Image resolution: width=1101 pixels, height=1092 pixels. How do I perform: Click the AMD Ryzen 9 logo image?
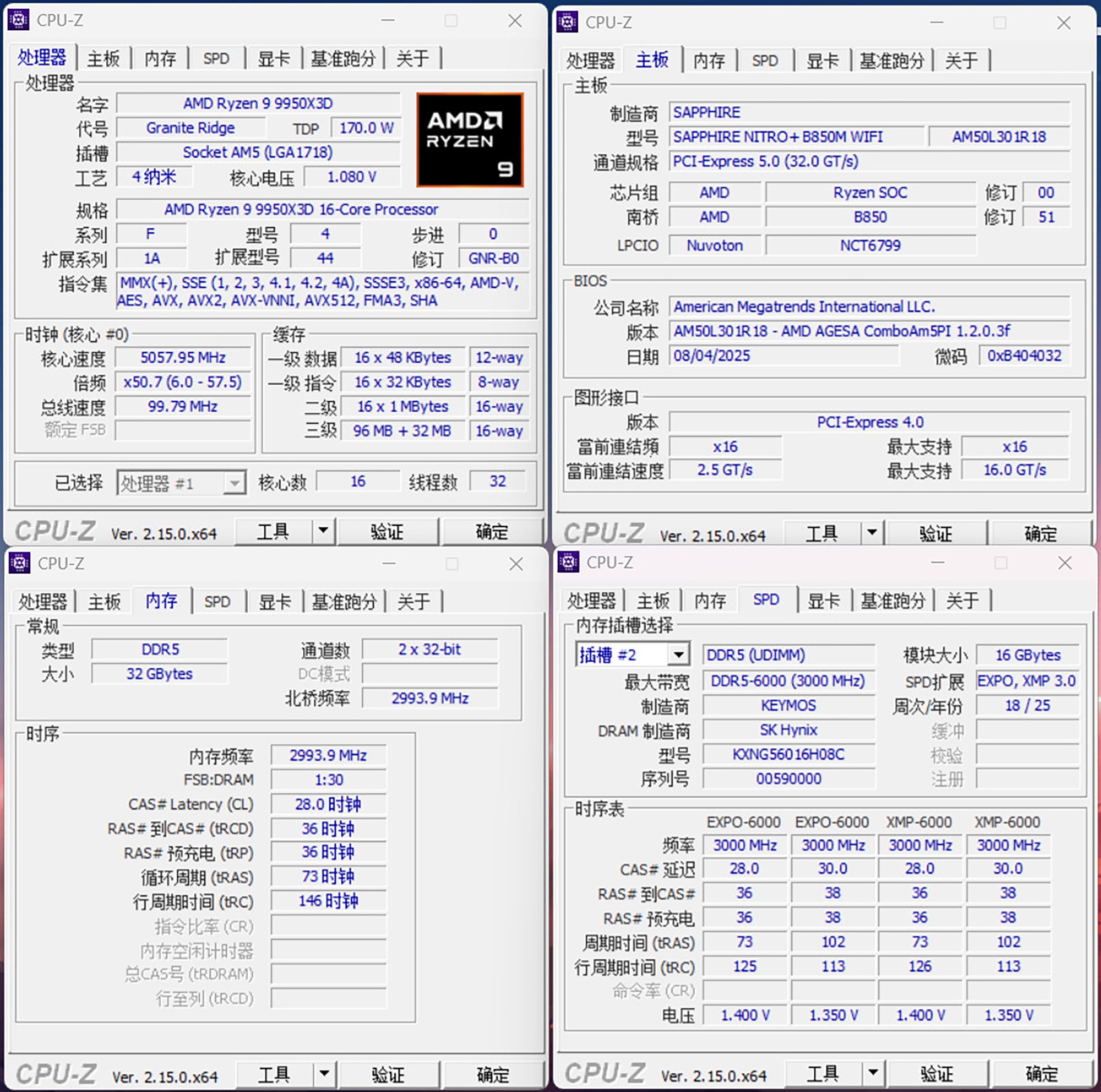coord(470,140)
